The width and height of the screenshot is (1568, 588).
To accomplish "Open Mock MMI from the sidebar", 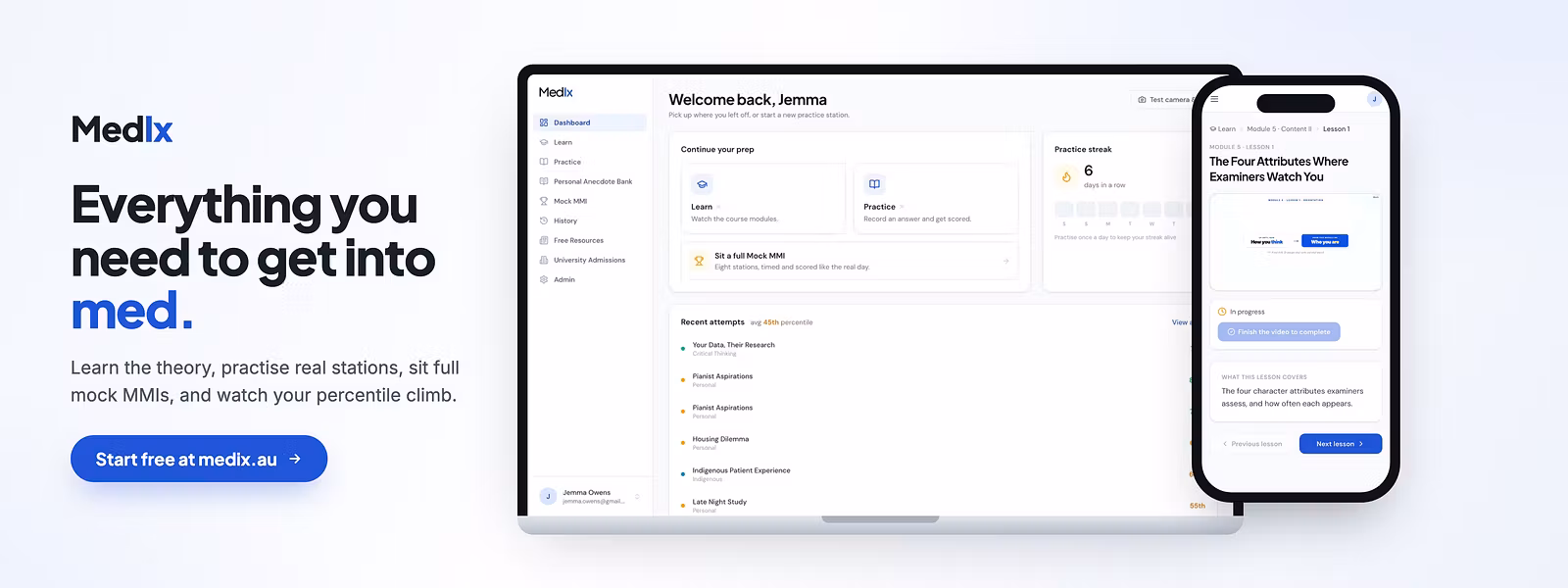I will coord(590,201).
